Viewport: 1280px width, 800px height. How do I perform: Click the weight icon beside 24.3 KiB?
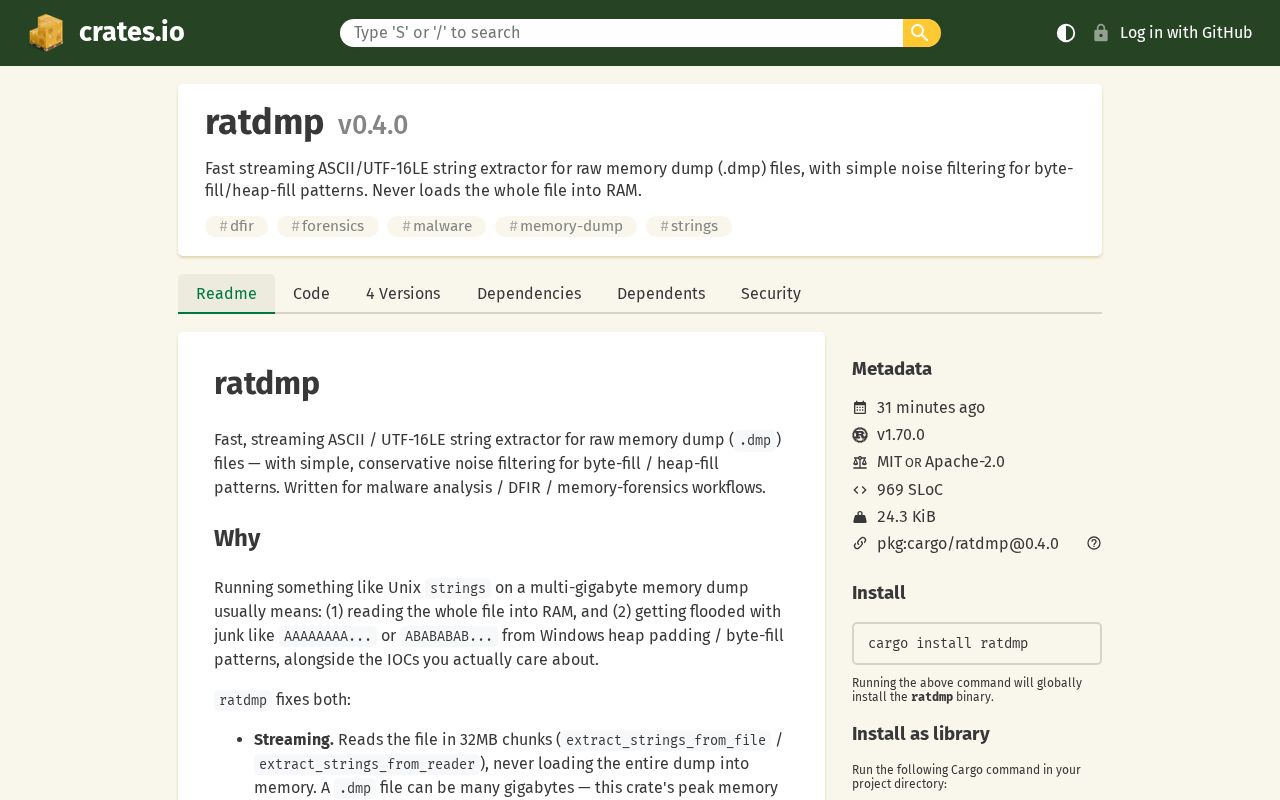click(x=860, y=517)
